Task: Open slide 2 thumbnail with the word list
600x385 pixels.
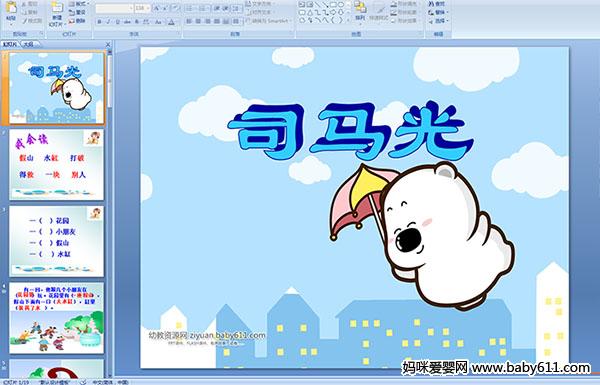Action: tap(56, 165)
